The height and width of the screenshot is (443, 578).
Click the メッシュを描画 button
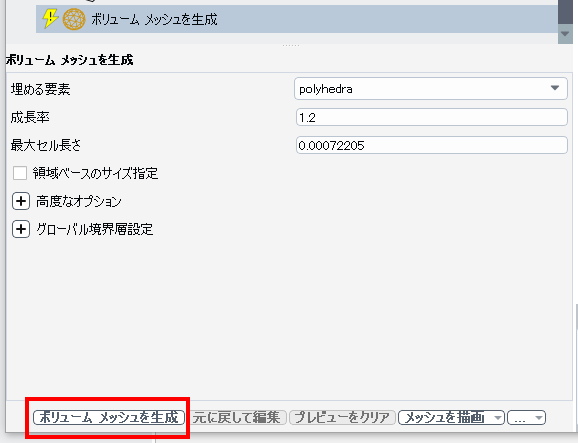pyautogui.click(x=445, y=418)
